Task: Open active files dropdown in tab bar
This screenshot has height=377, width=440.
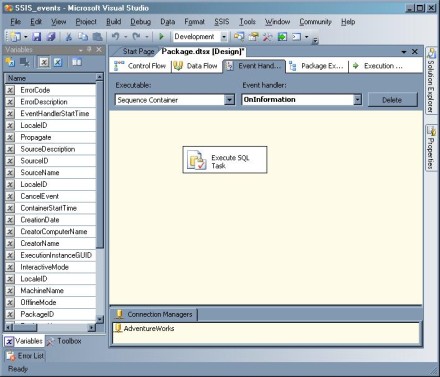Action: (x=404, y=52)
